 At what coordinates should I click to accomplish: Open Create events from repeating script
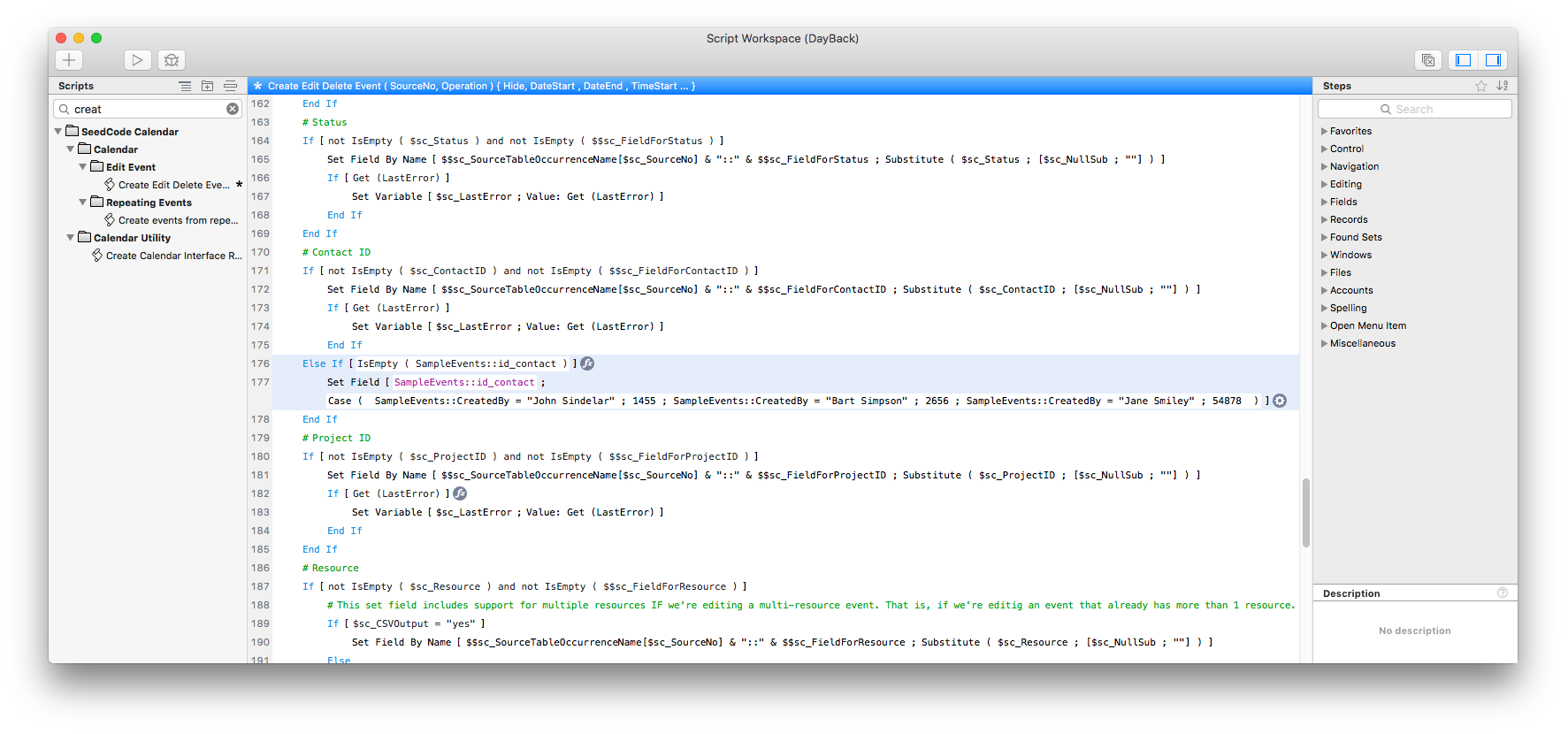pyautogui.click(x=178, y=220)
